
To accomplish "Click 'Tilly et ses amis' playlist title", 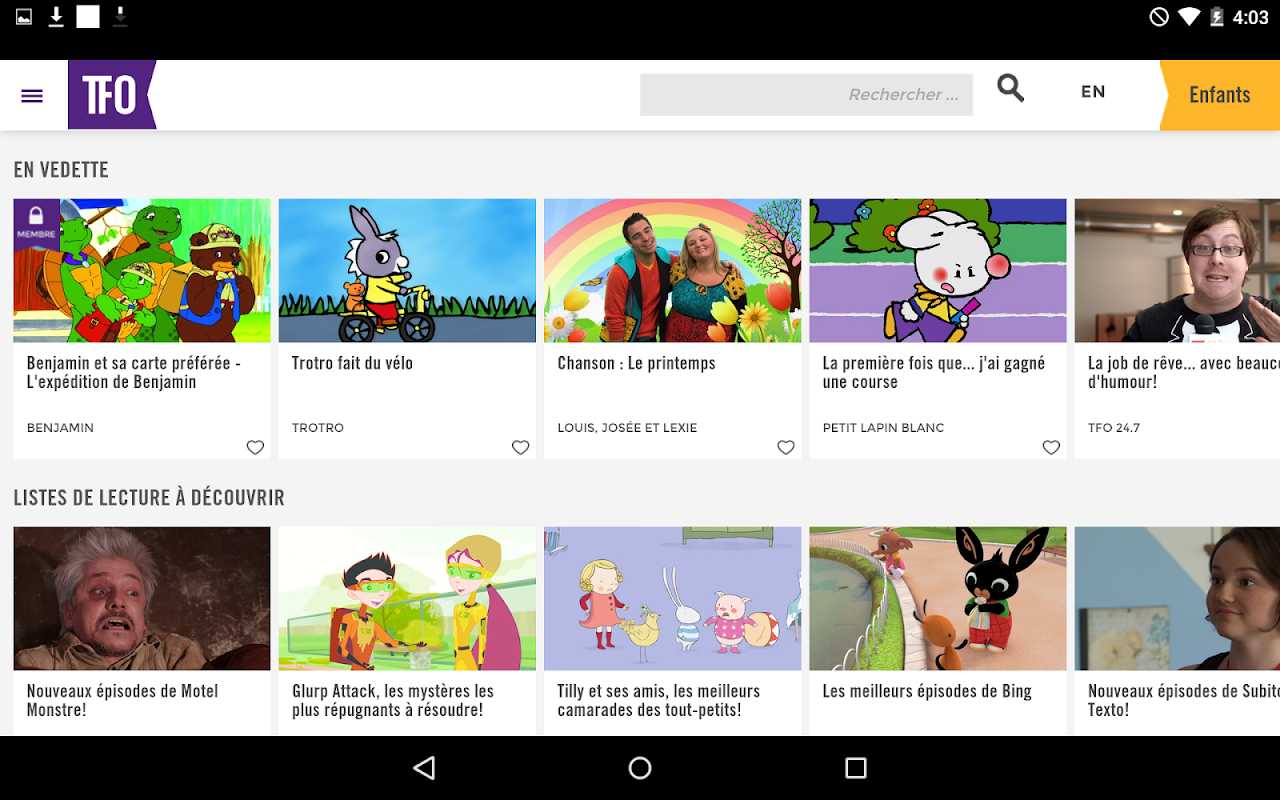I will click(659, 700).
